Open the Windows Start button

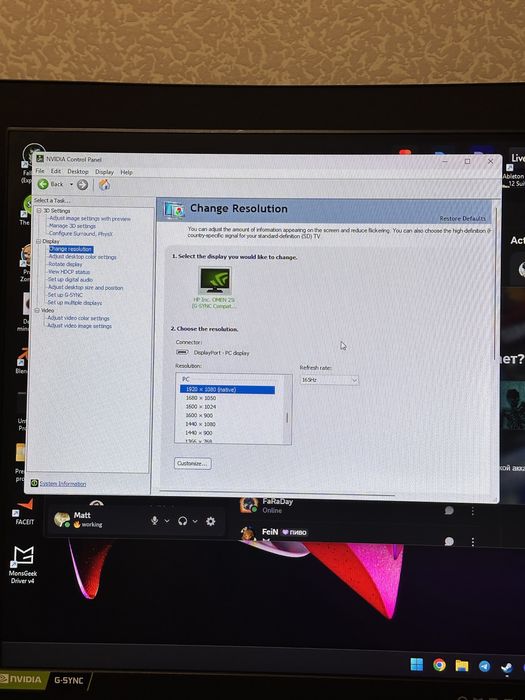point(417,664)
